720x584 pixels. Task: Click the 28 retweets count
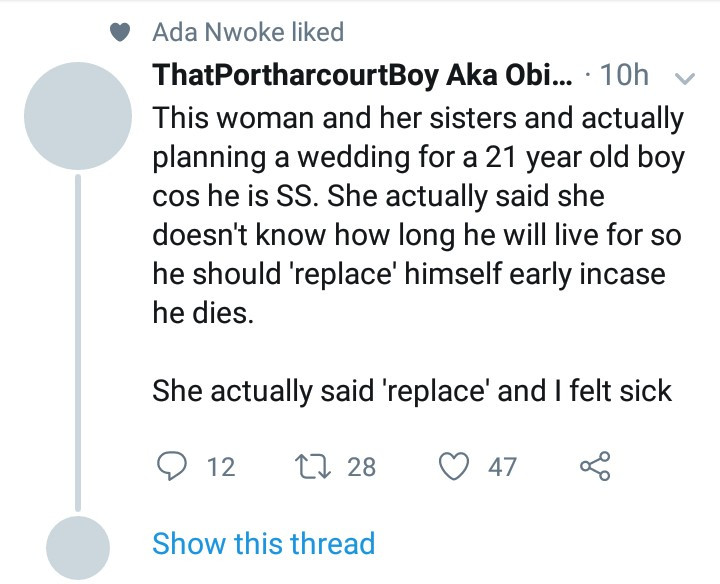point(362,466)
